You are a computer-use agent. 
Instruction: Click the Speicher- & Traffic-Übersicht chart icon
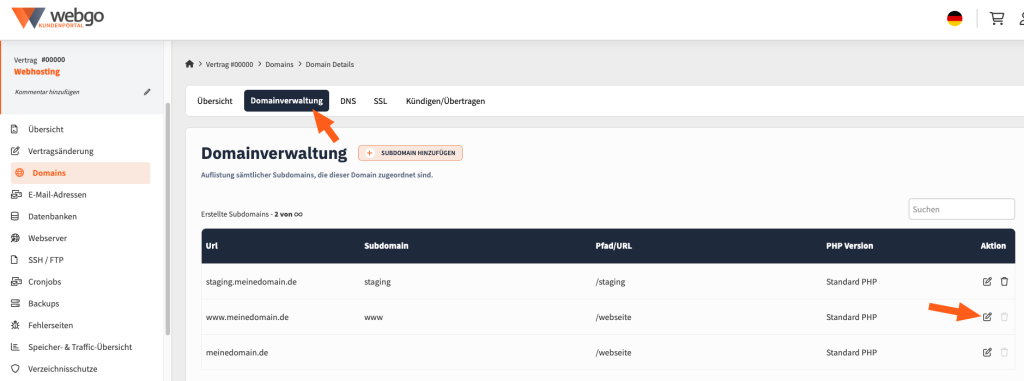tap(15, 347)
